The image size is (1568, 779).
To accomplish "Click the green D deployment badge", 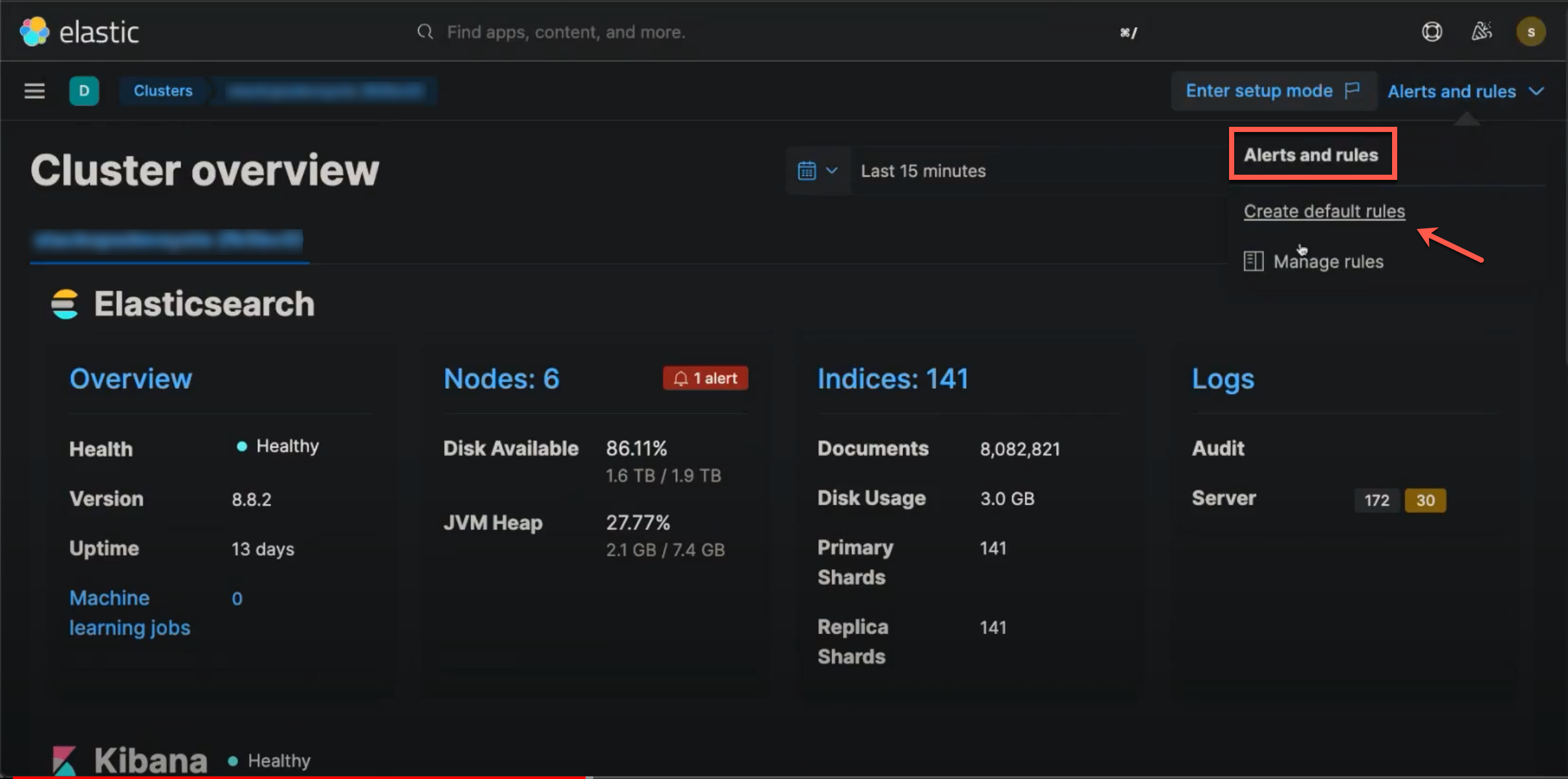I will [x=84, y=91].
